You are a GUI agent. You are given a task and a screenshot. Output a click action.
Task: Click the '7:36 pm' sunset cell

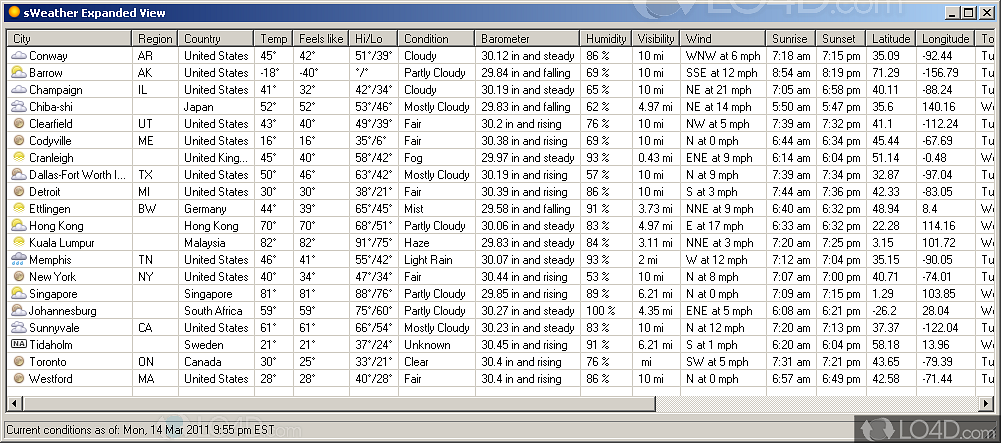click(841, 191)
